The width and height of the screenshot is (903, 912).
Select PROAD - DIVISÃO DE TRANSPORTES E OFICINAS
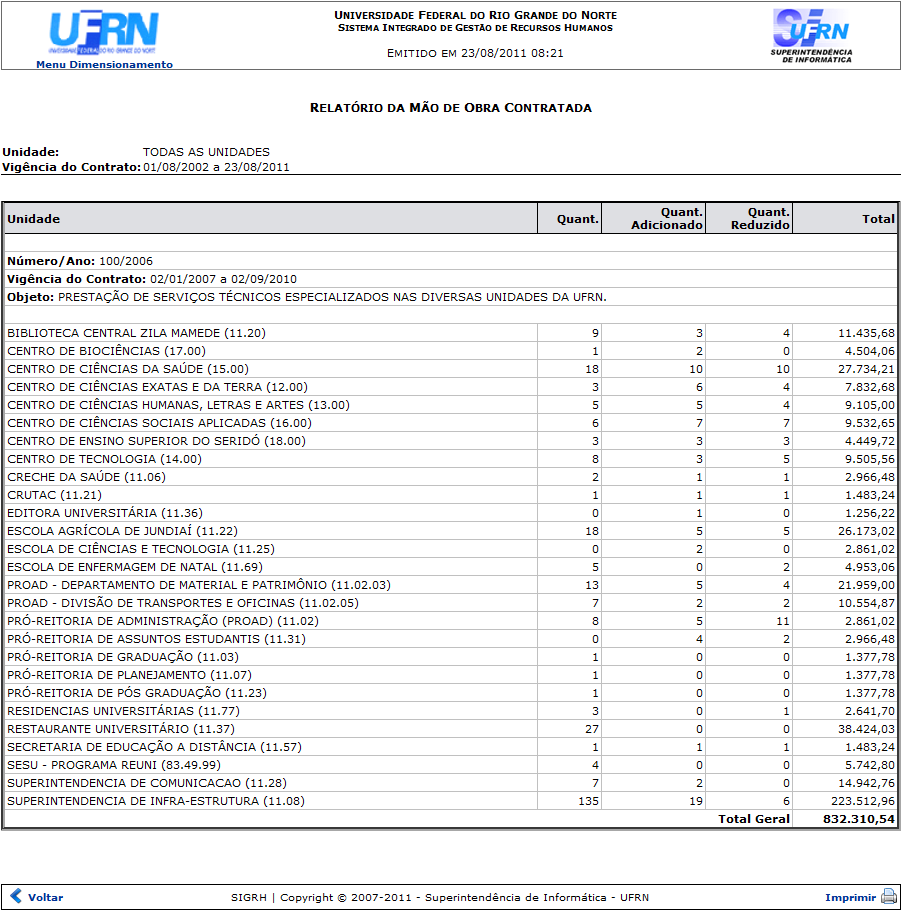coord(451,604)
